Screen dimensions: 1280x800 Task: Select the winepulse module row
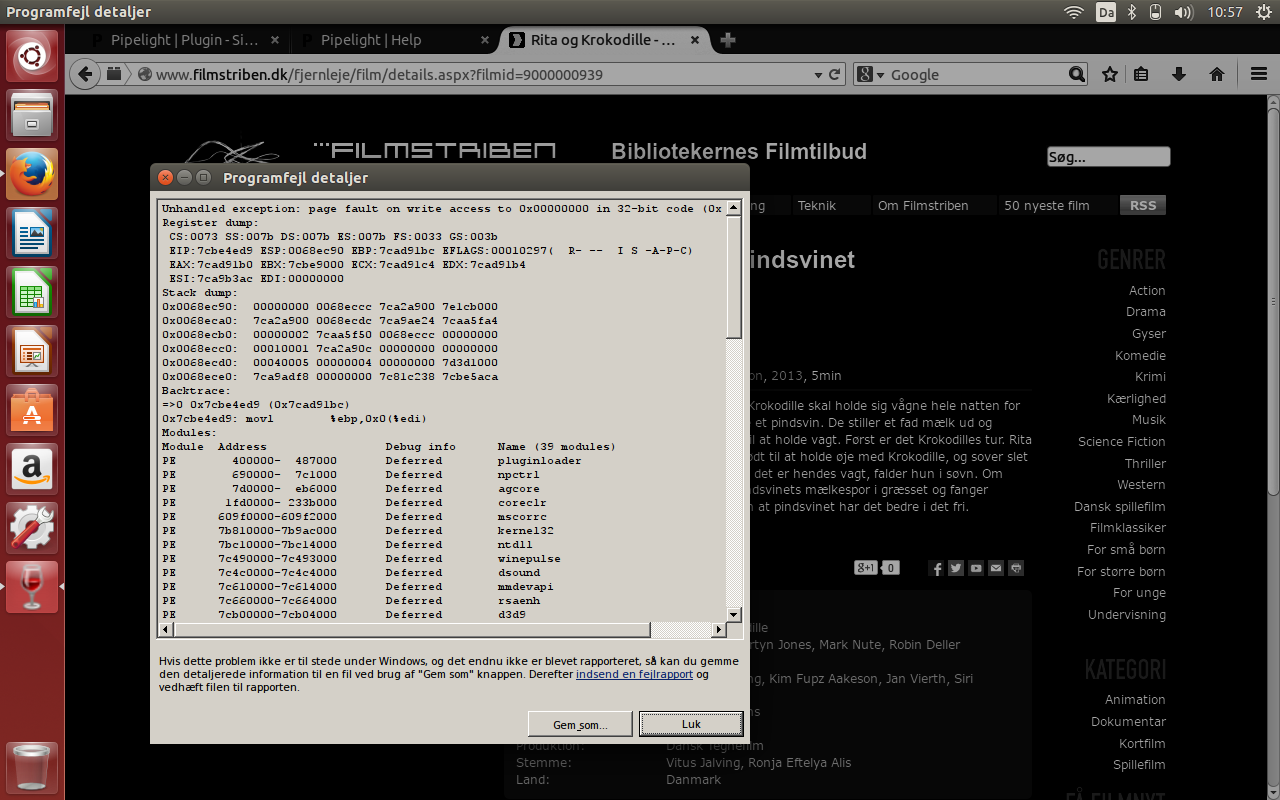(x=443, y=559)
